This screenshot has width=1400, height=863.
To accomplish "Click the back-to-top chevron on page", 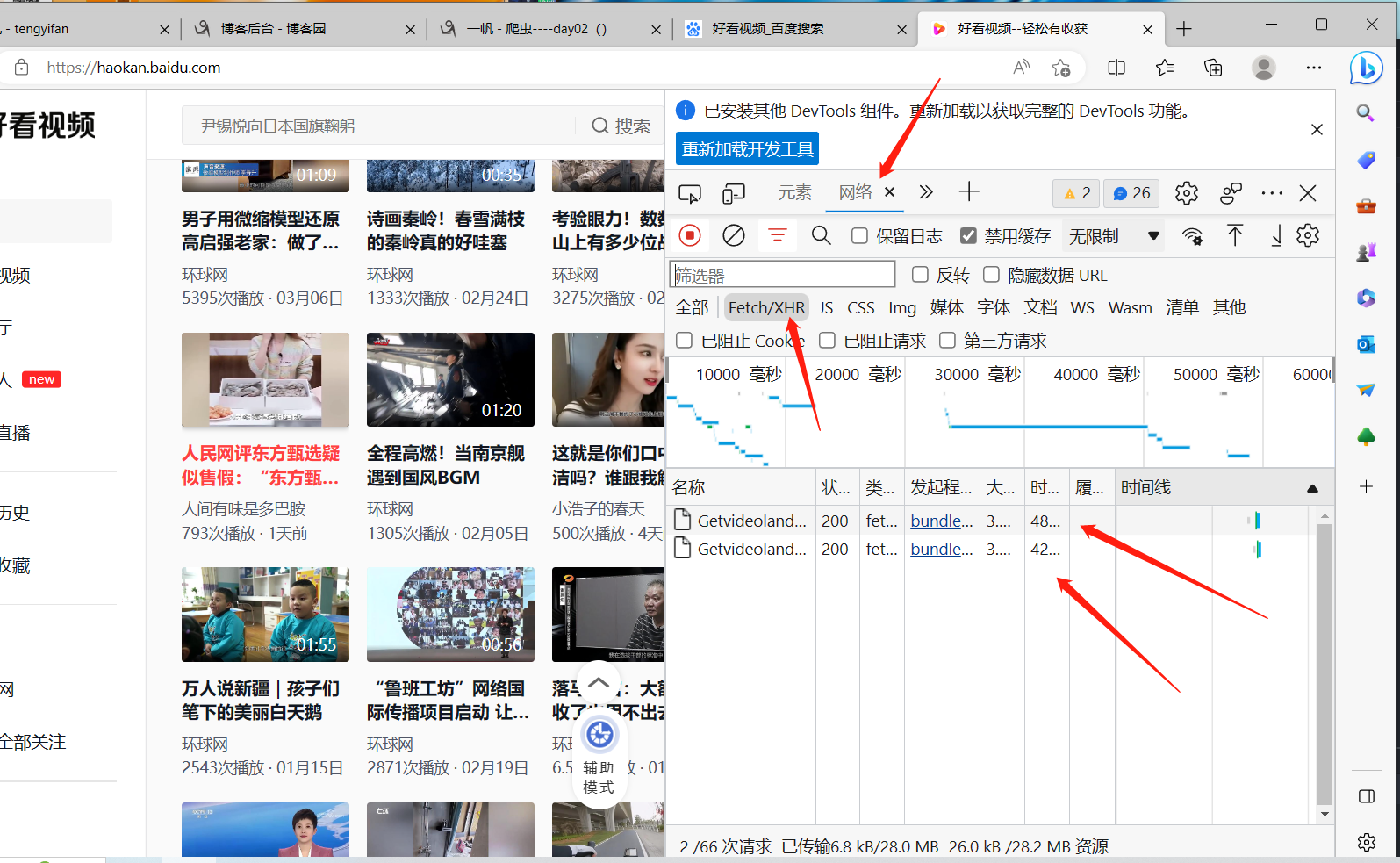I will (599, 683).
